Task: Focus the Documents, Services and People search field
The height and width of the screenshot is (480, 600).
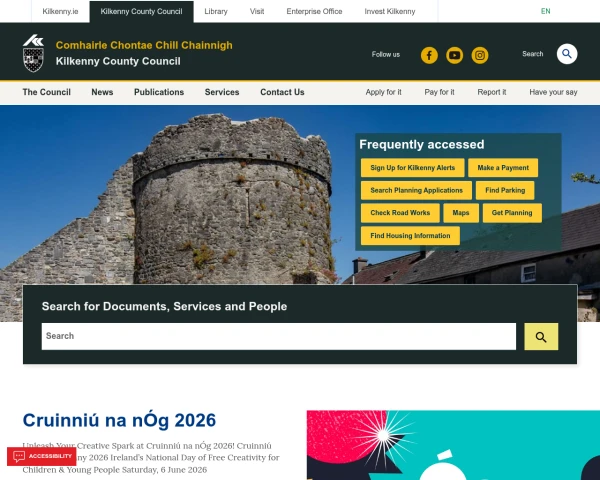Action: pyautogui.click(x=279, y=336)
